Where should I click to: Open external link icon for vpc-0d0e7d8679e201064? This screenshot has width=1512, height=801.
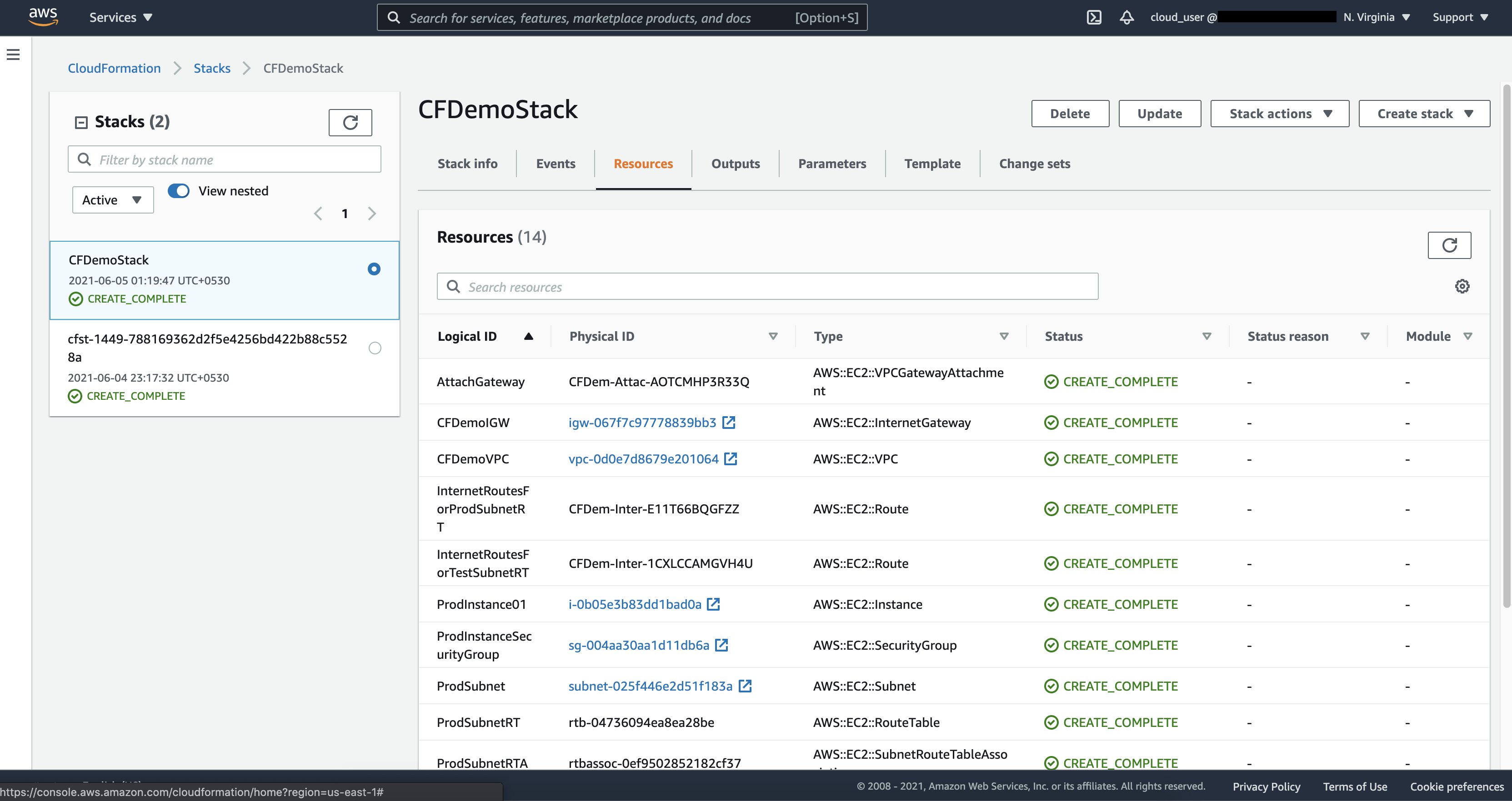tap(730, 459)
